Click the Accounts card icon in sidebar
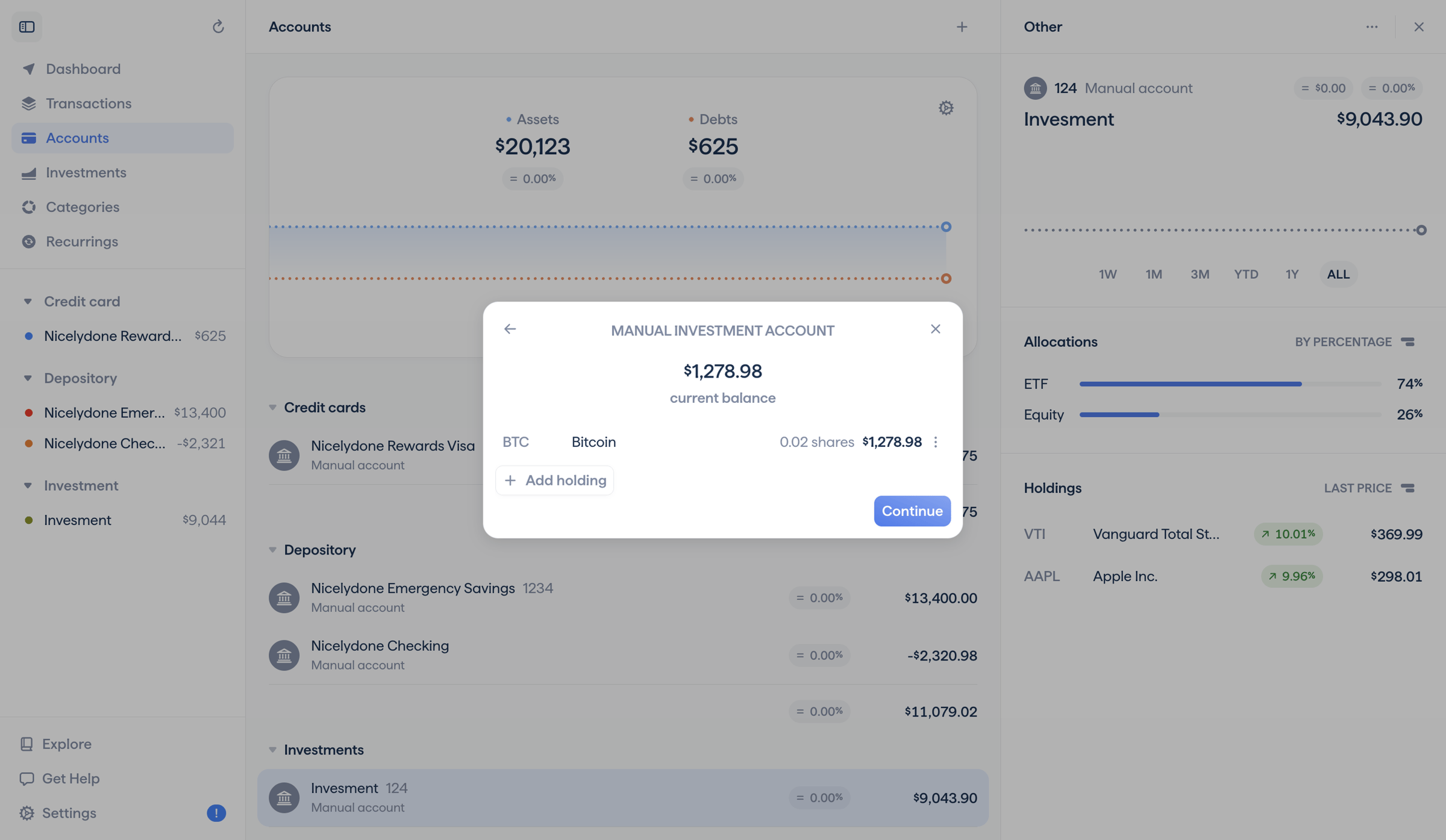The image size is (1446, 840). click(28, 138)
